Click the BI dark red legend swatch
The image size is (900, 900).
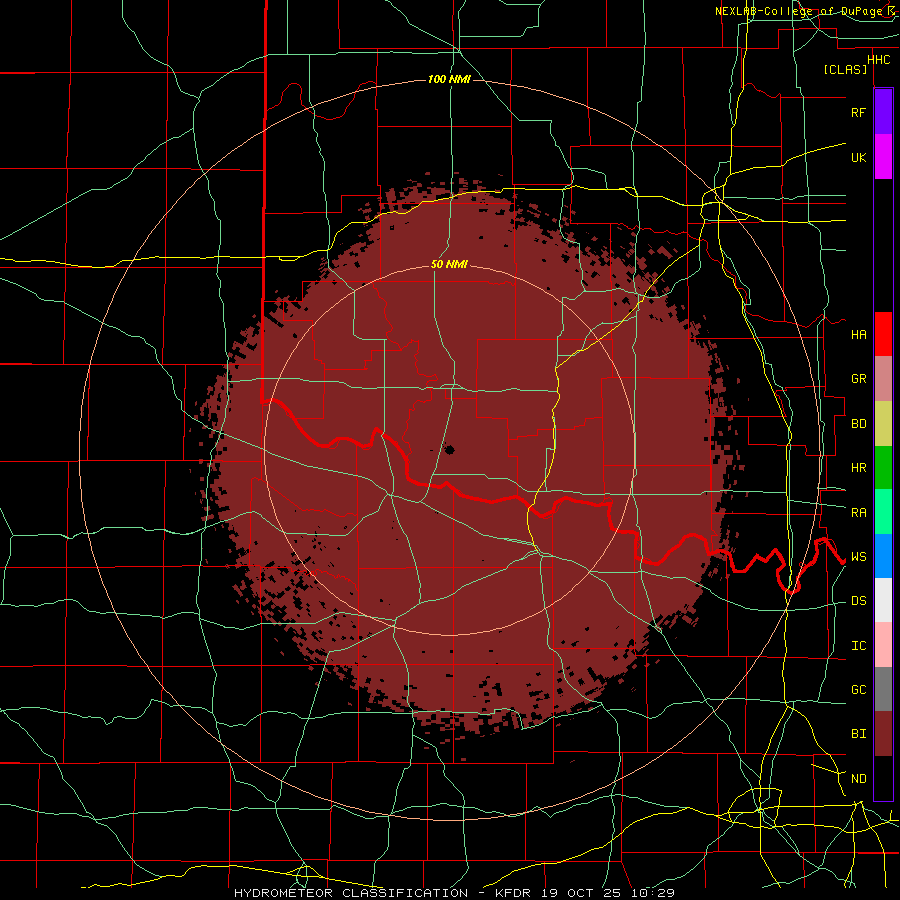pos(883,734)
